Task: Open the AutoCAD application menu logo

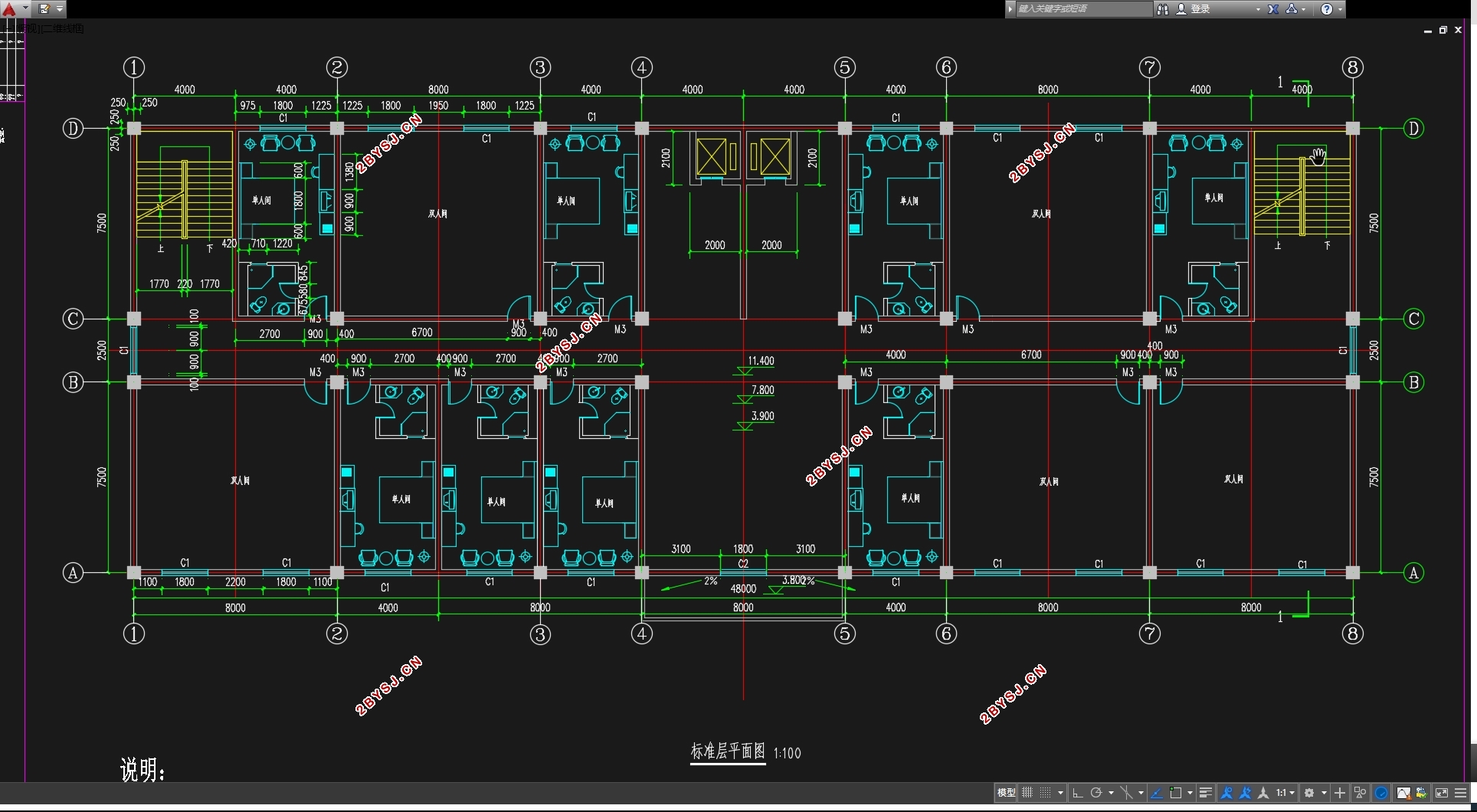Action: [x=9, y=8]
